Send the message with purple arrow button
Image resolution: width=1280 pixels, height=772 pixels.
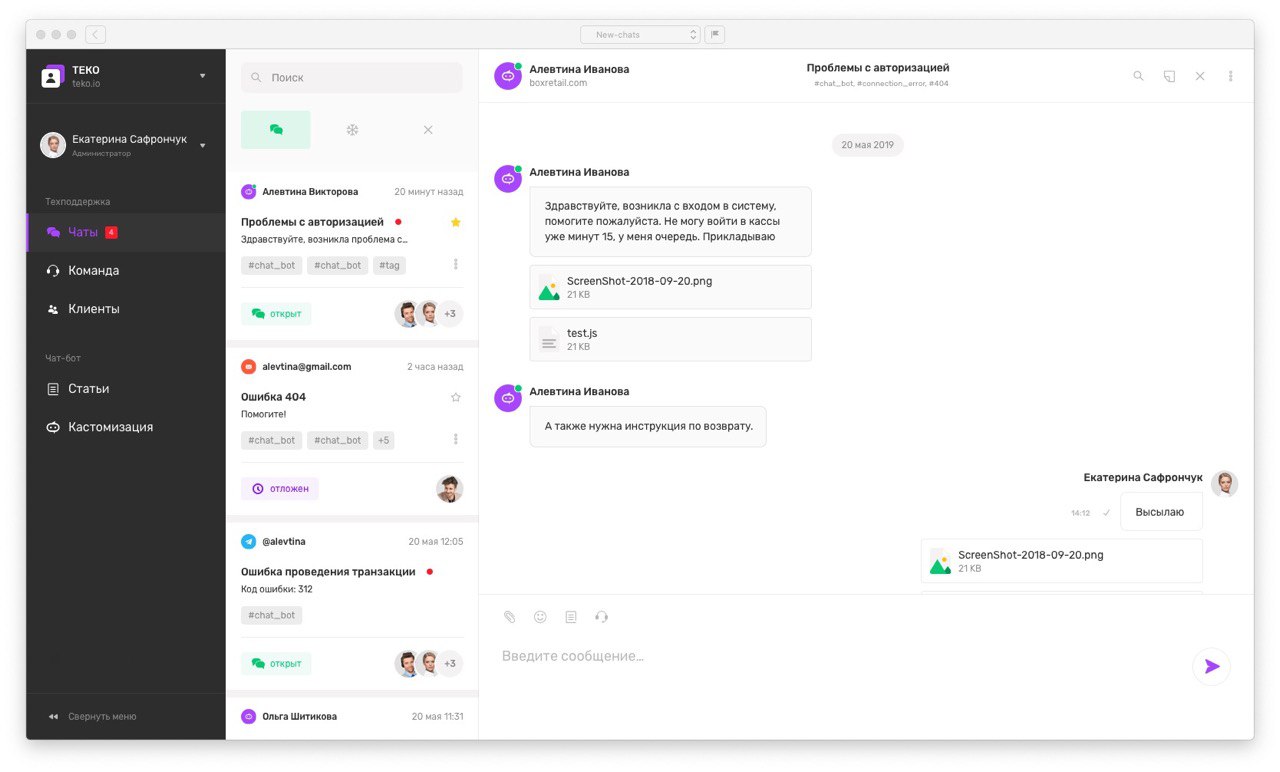point(1212,666)
